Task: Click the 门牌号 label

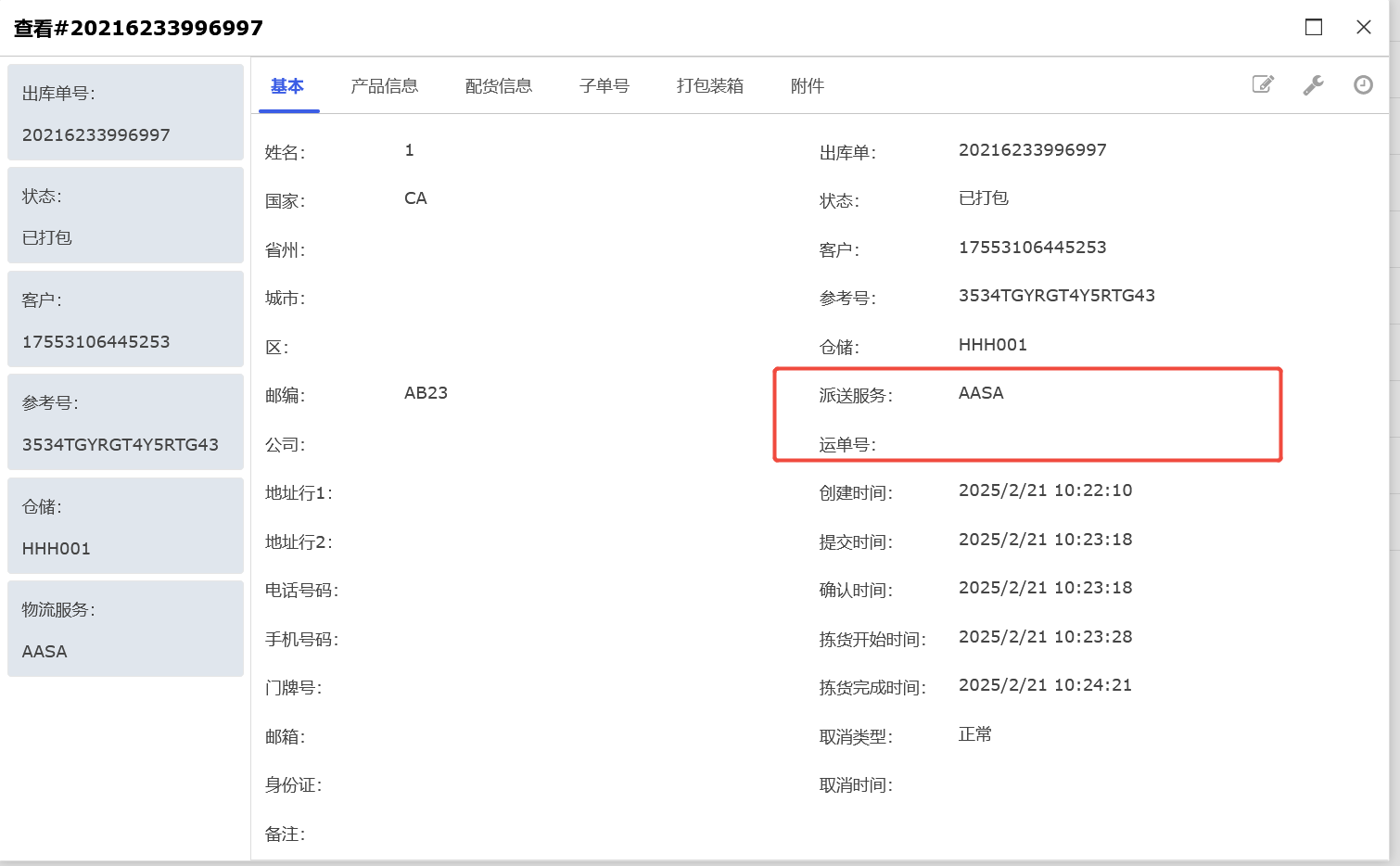Action: tap(293, 688)
